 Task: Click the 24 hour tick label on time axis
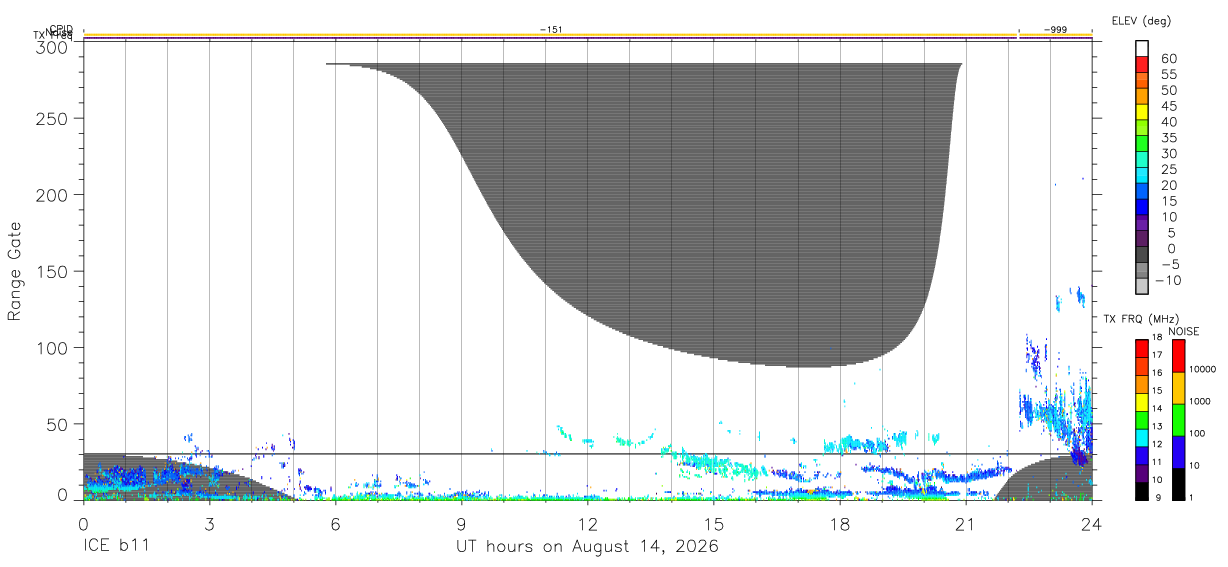tap(1092, 525)
